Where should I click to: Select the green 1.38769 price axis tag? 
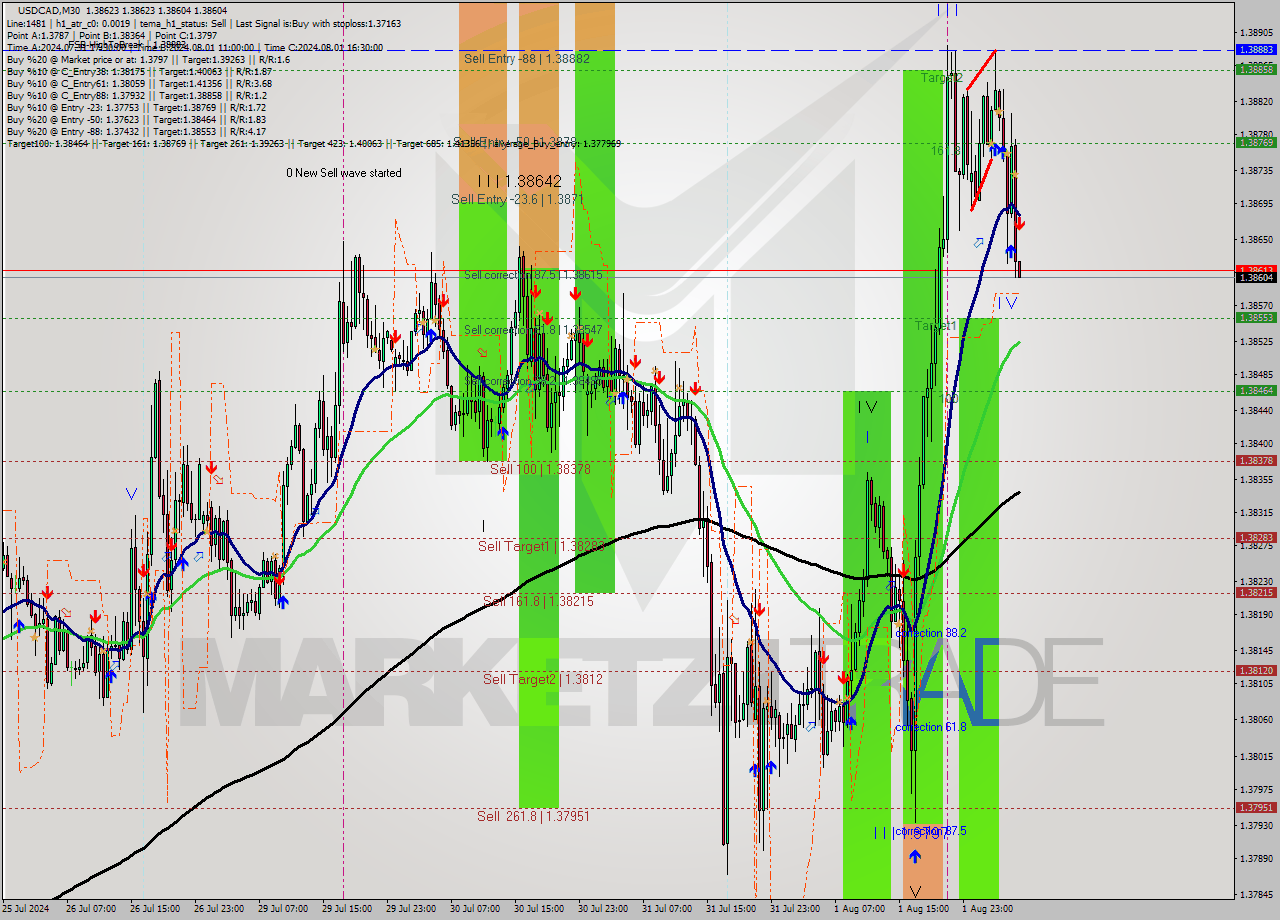pos(1256,143)
